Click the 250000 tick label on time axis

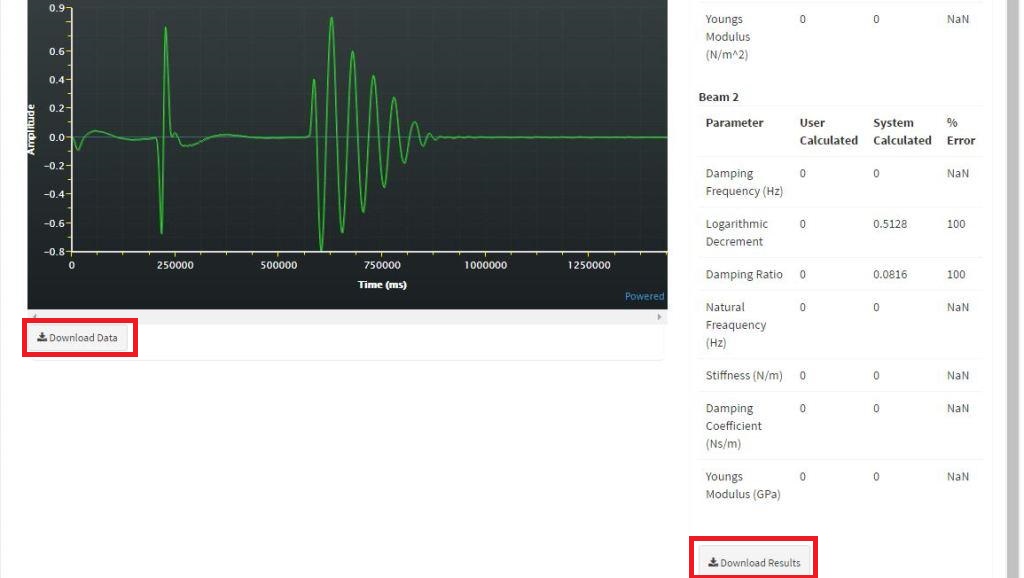pyautogui.click(x=175, y=265)
